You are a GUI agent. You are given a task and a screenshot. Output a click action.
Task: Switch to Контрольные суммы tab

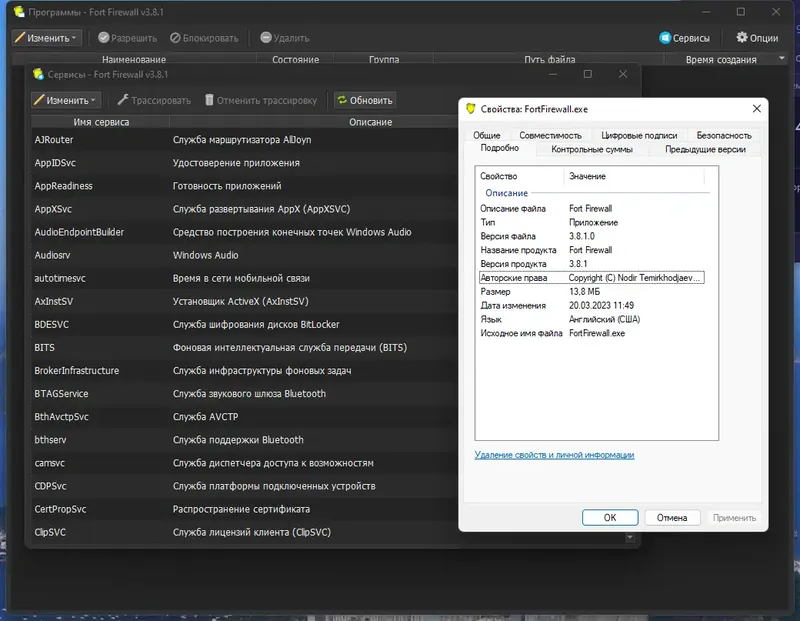pyautogui.click(x=592, y=150)
